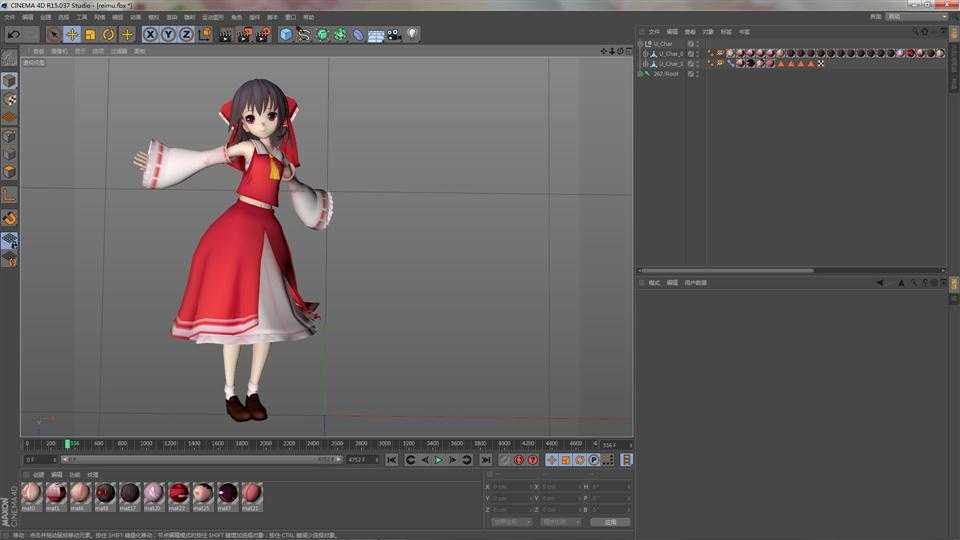The image size is (960, 540).
Task: Select the mat8 material thumbnail
Action: [x=105, y=495]
